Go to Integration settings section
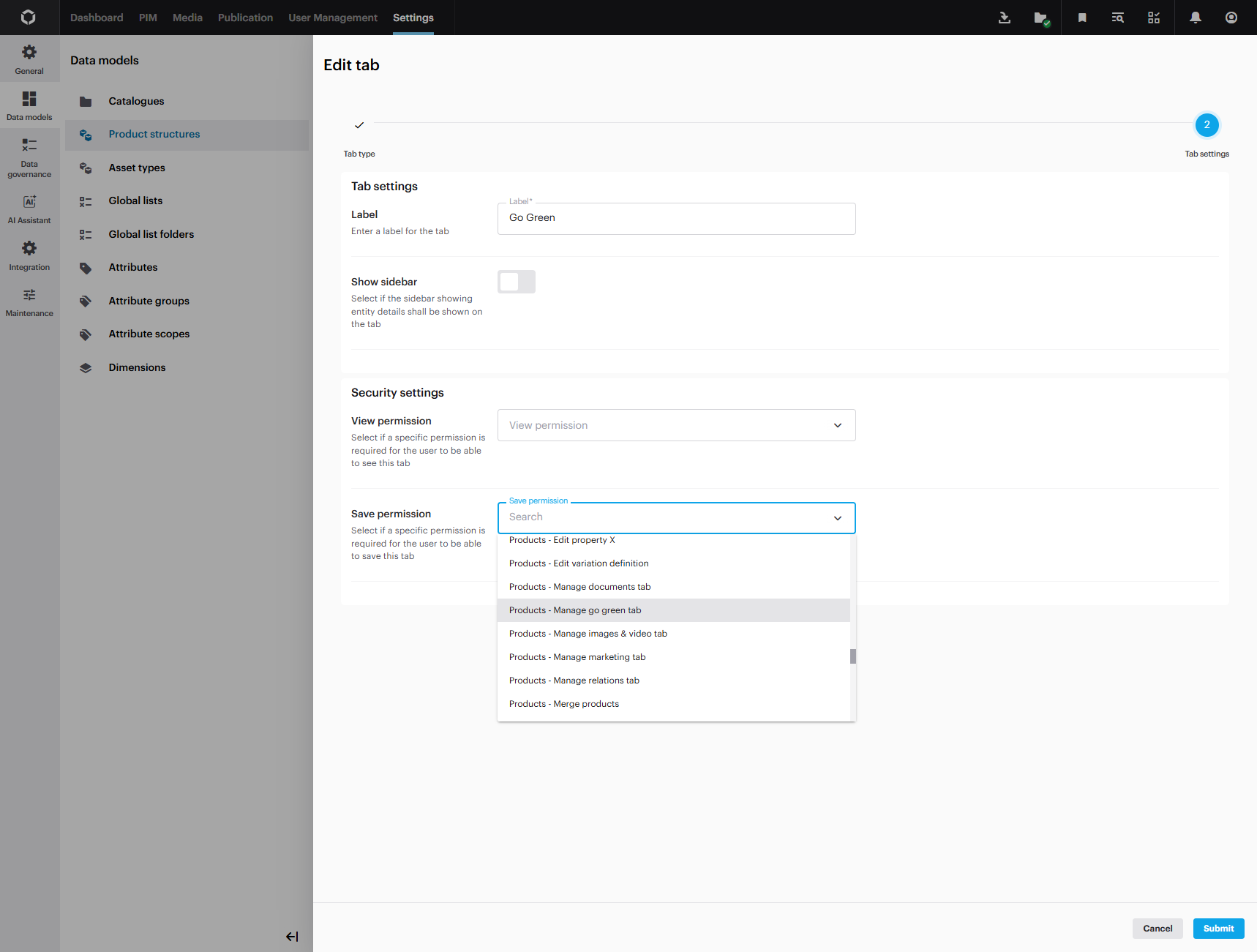Viewport: 1257px width, 952px height. (29, 255)
